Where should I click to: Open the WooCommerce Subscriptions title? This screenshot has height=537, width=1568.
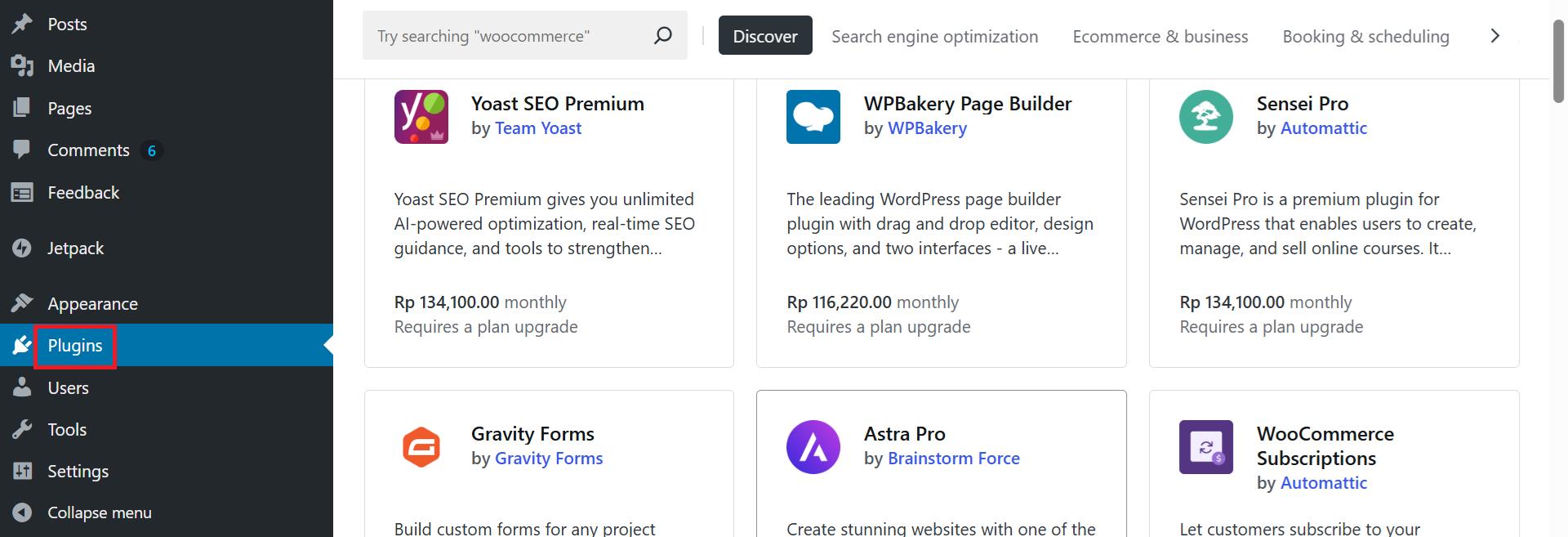point(1325,446)
